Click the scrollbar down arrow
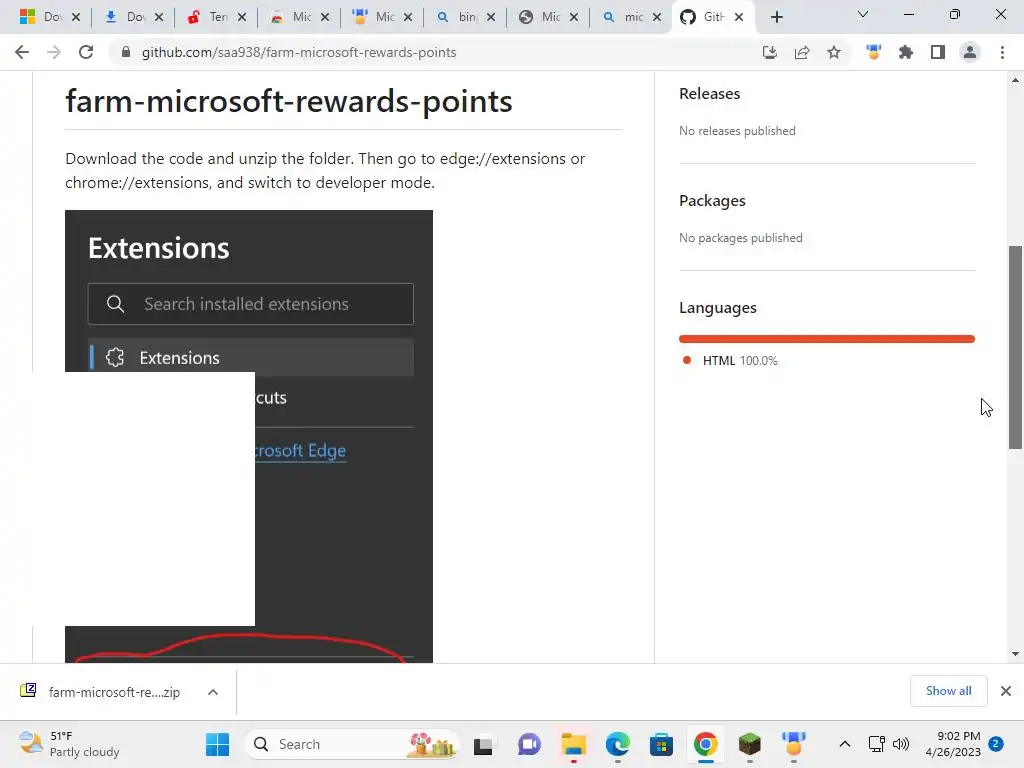This screenshot has height=768, width=1024. (x=1015, y=654)
